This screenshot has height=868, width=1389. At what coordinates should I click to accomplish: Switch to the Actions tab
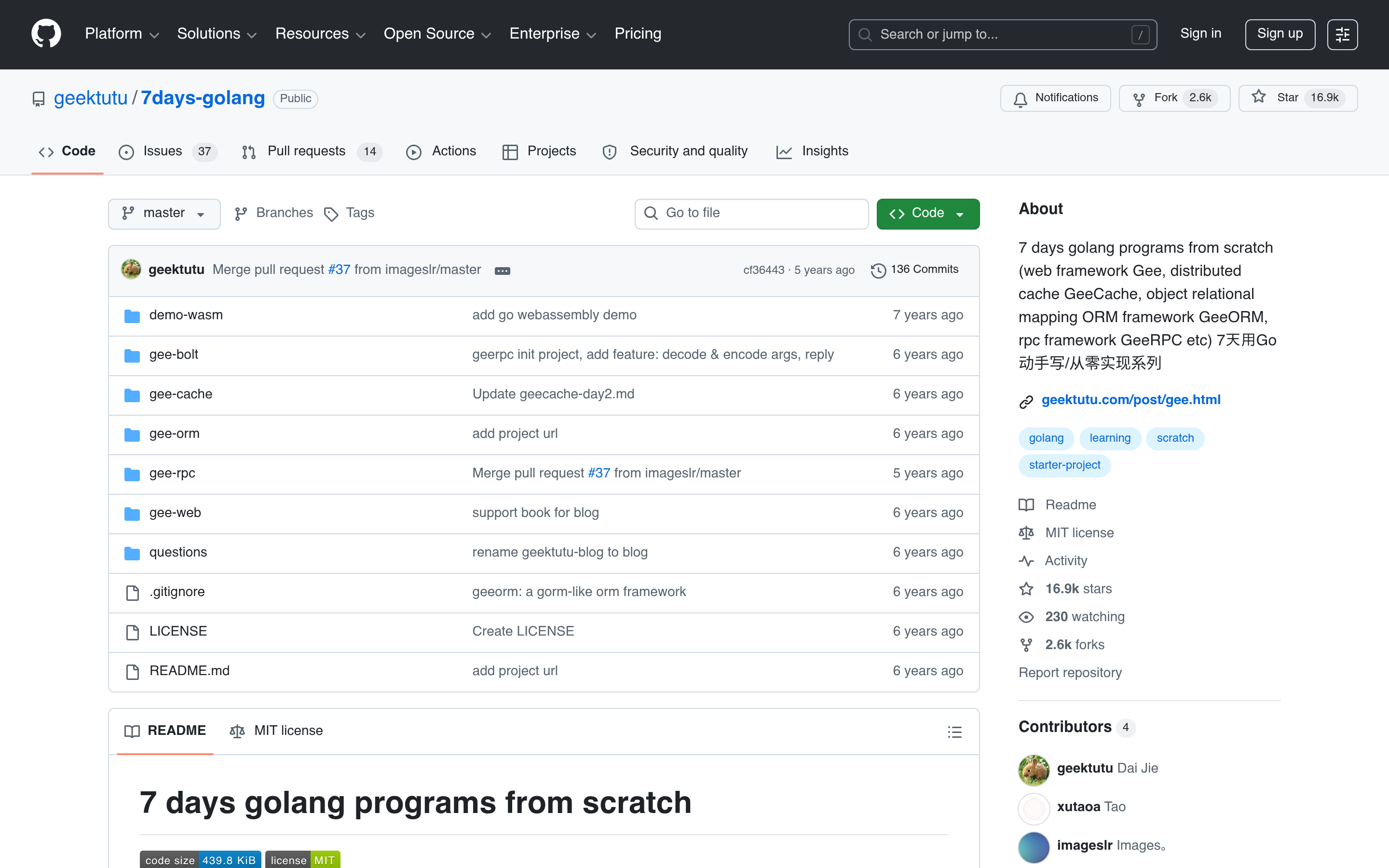click(x=441, y=151)
